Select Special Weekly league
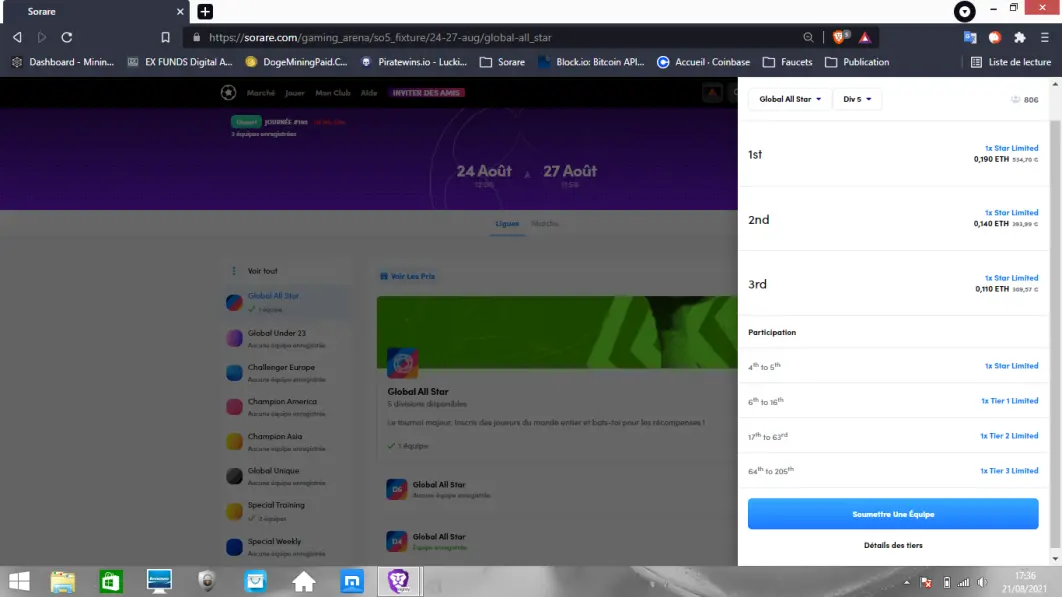The width and height of the screenshot is (1062, 597). tap(287, 547)
